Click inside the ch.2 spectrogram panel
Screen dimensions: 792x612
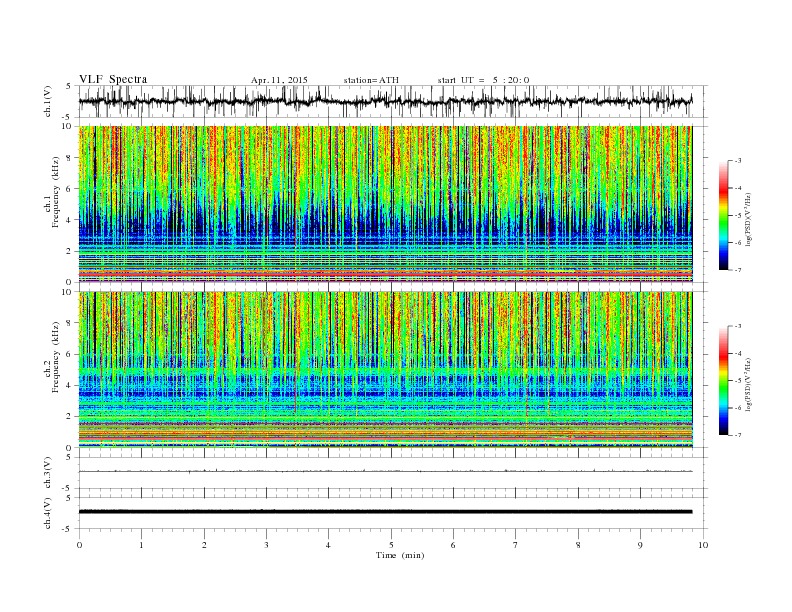(385, 370)
